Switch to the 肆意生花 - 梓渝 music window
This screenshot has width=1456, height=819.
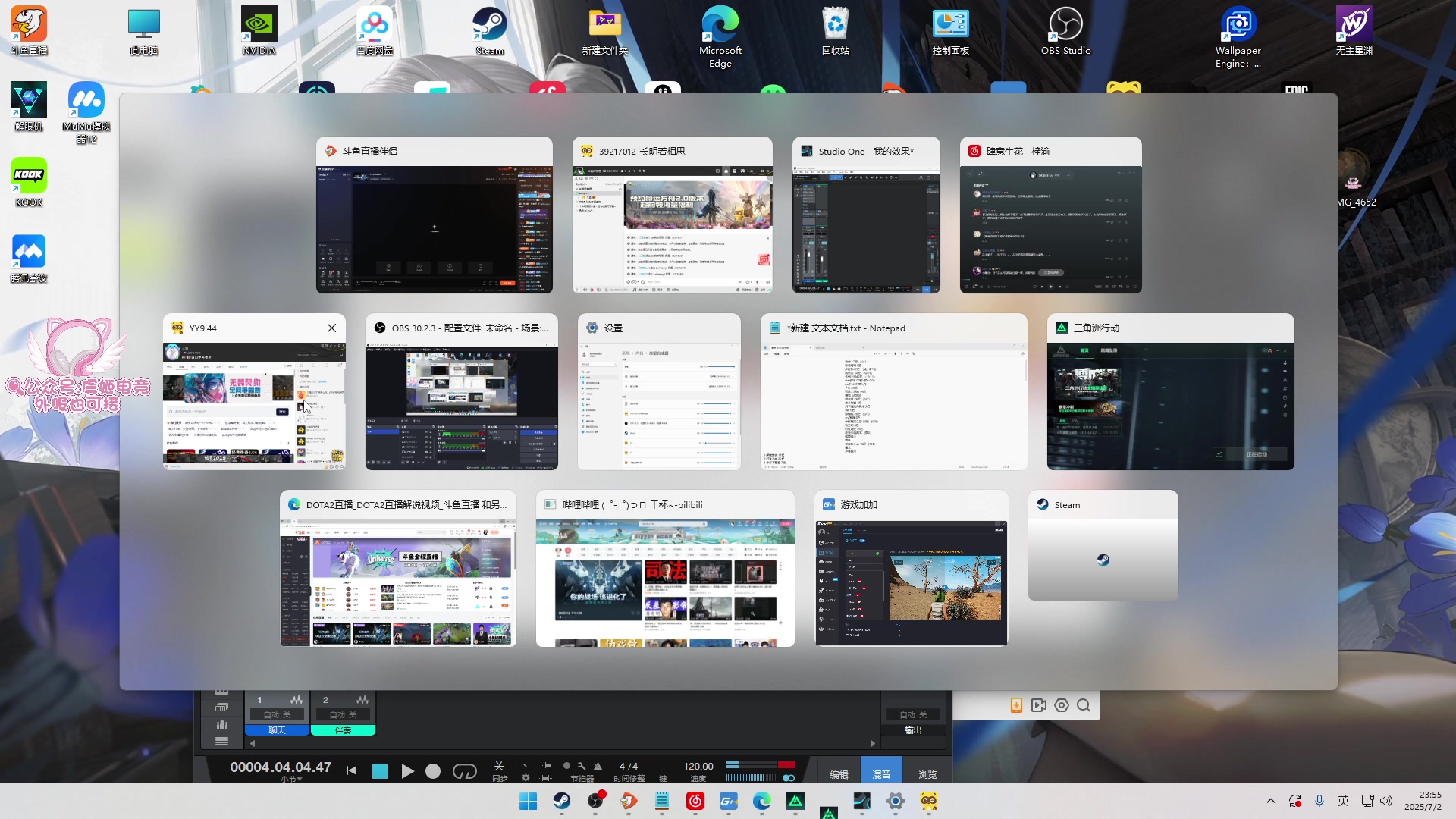[x=1050, y=215]
